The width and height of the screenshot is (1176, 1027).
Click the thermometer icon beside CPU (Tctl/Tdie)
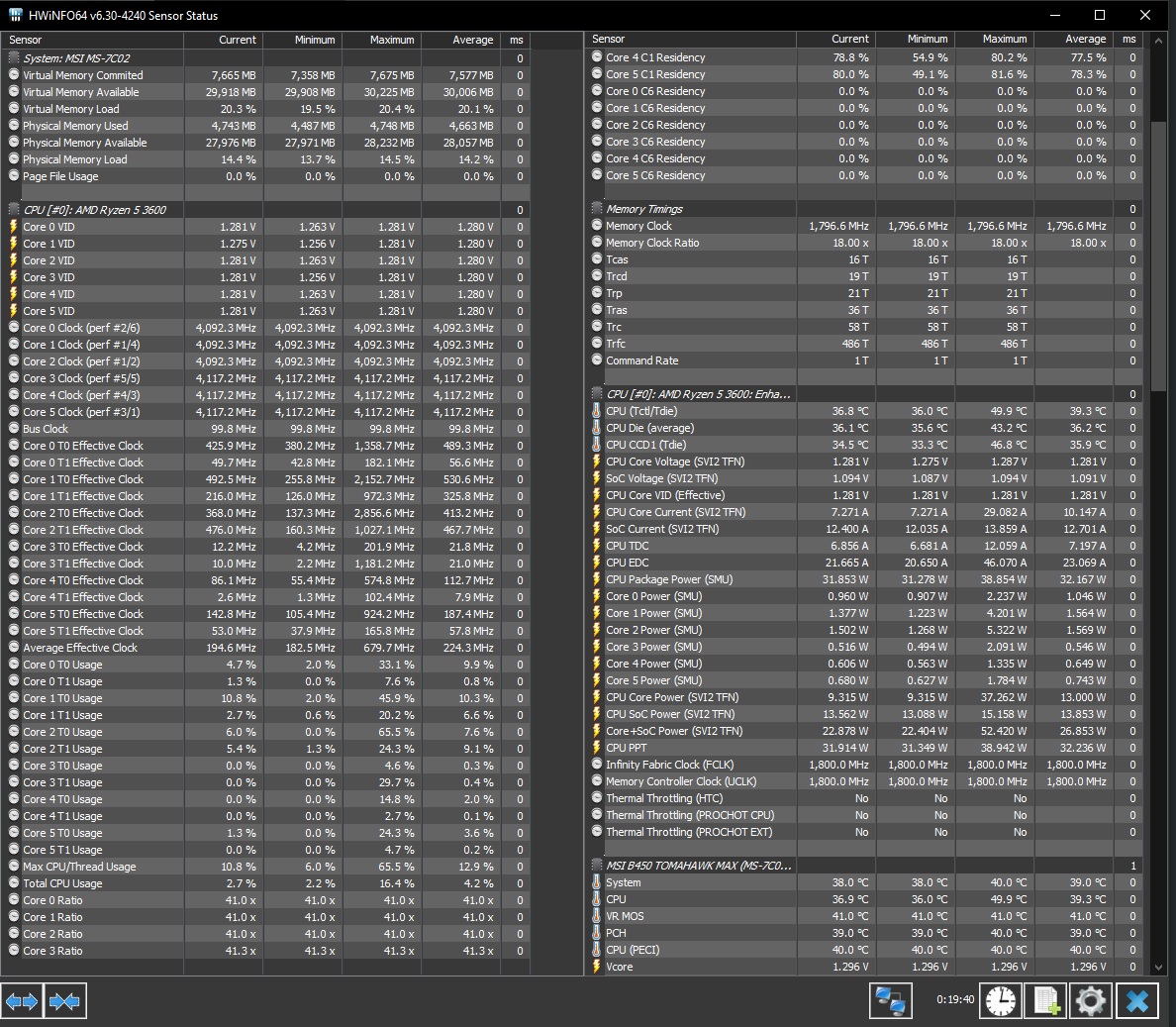(596, 411)
